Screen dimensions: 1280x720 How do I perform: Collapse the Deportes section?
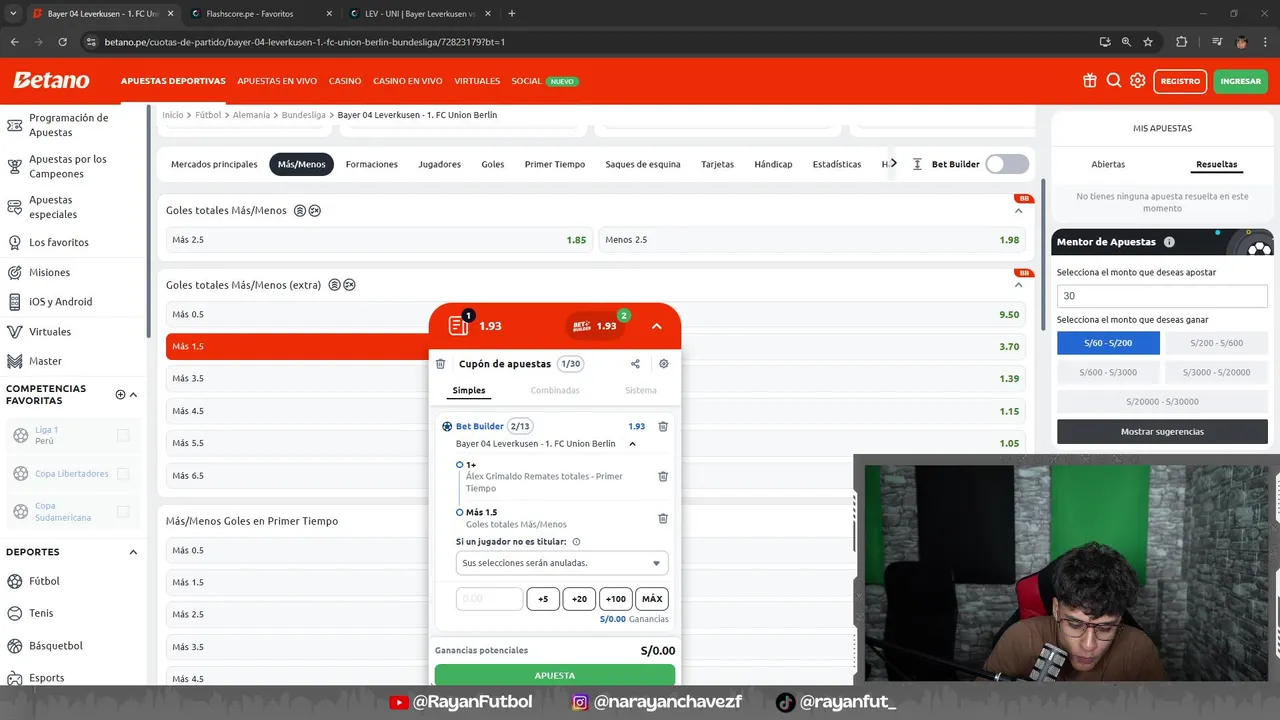coord(133,552)
